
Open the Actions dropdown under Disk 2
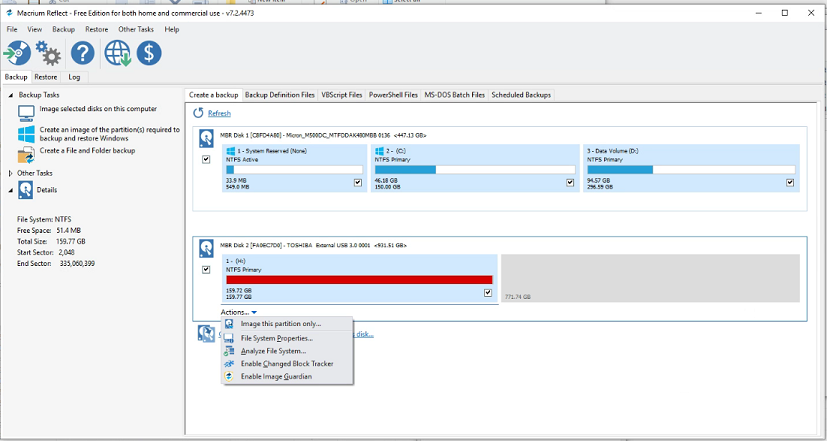click(x=239, y=312)
